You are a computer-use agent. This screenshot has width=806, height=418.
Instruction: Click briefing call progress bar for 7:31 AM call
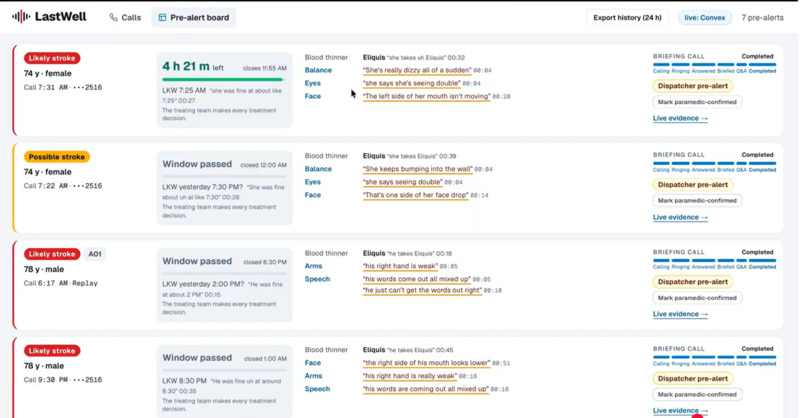point(715,65)
